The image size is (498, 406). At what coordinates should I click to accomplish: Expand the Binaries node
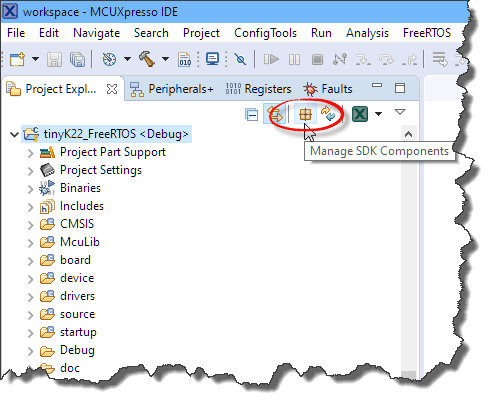31,189
